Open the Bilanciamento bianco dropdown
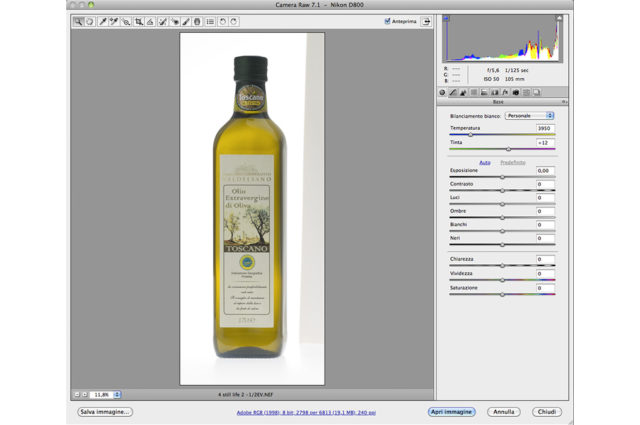 [529, 116]
